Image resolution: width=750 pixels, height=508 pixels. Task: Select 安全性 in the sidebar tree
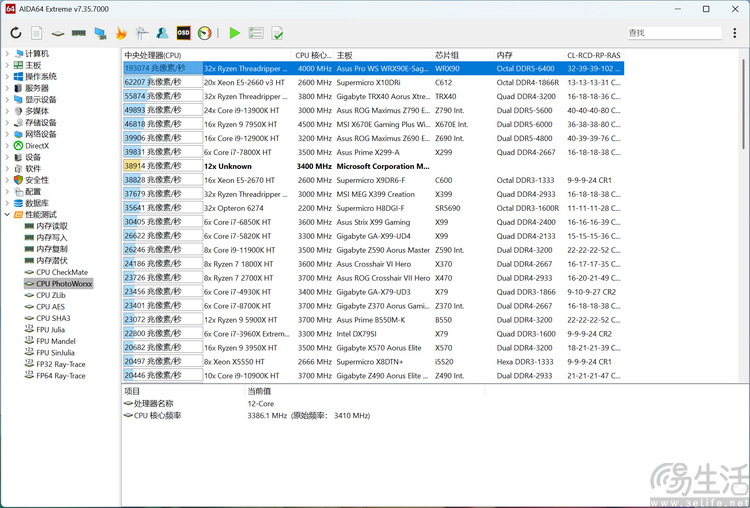(32, 180)
